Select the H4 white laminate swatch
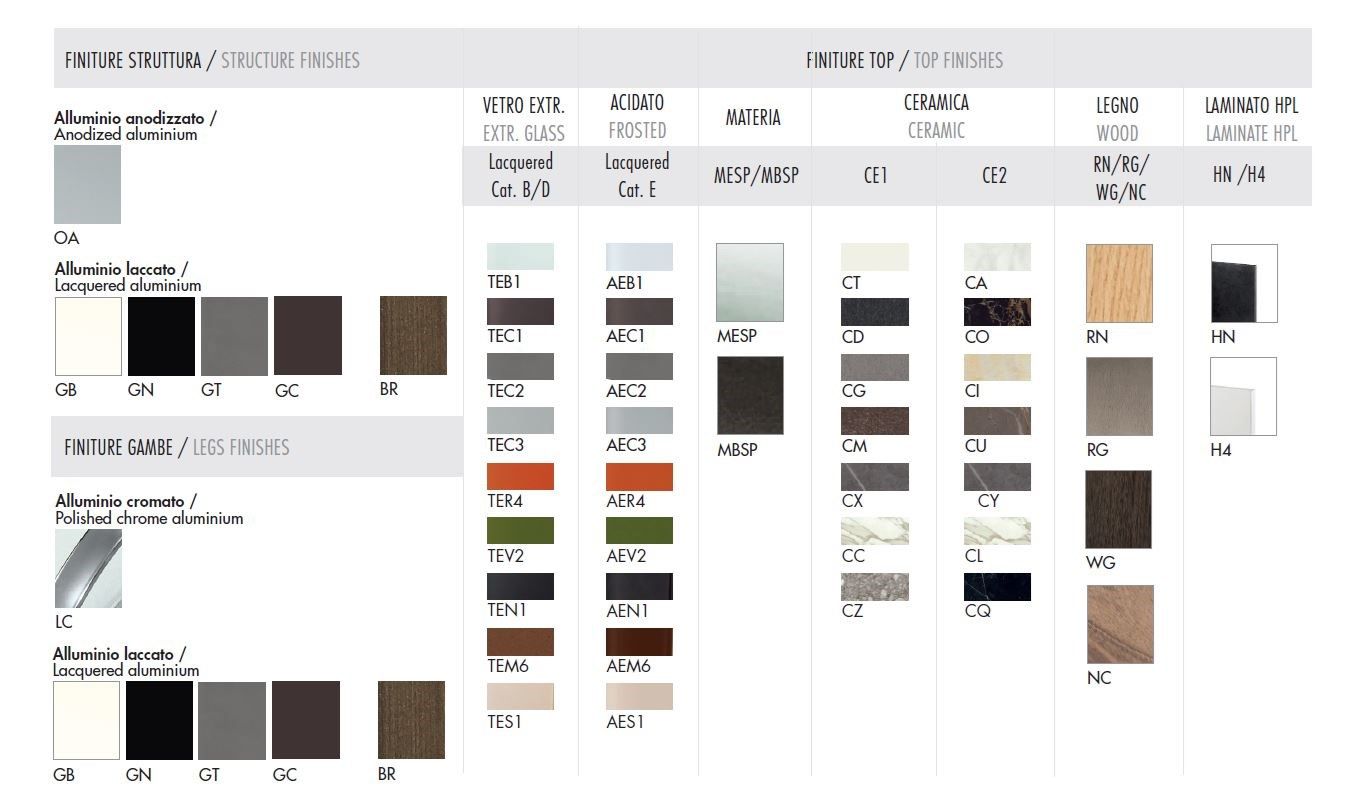This screenshot has height=797, width=1345. (x=1243, y=396)
